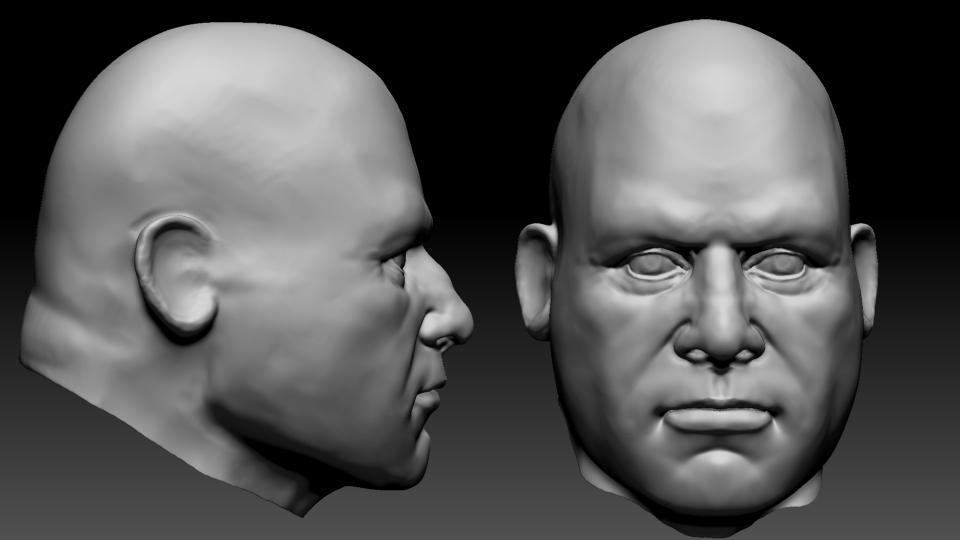960x540 pixels.
Task: Click the ear on the profile head
Action: point(175,274)
